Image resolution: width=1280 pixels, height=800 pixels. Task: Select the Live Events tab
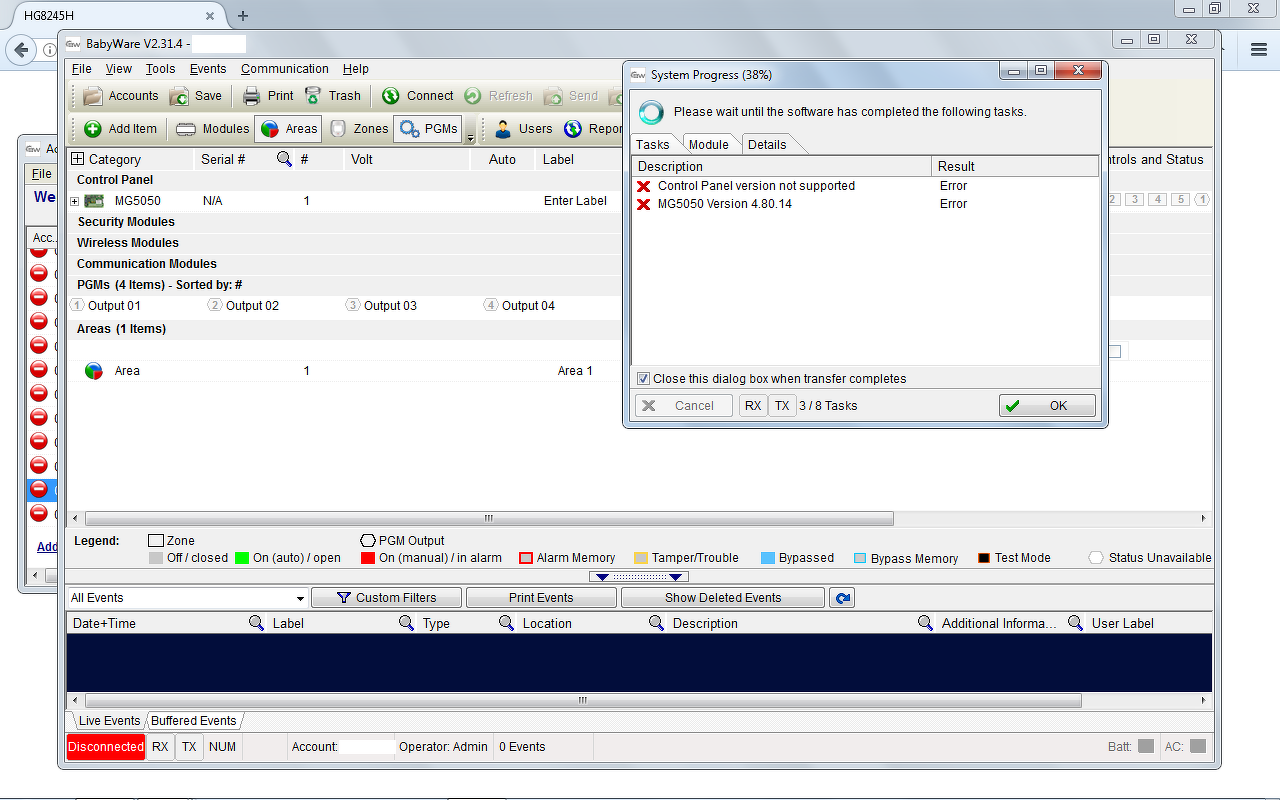pos(109,721)
